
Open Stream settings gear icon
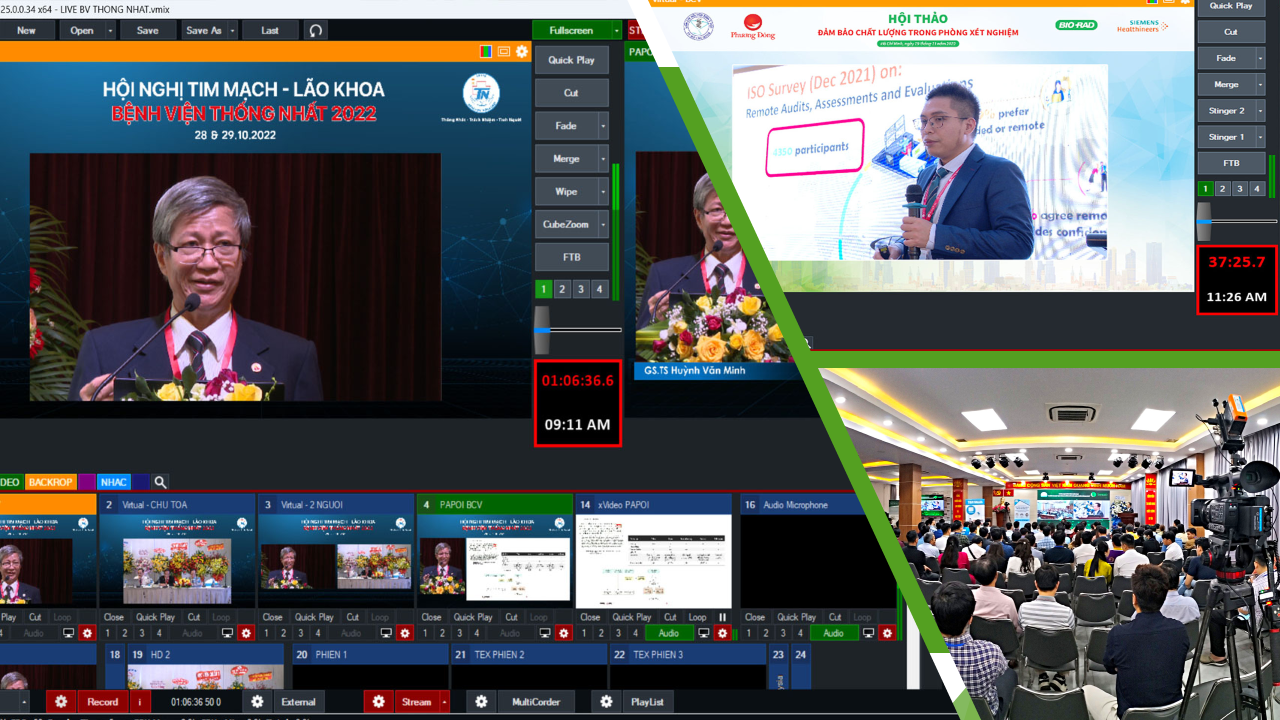378,702
